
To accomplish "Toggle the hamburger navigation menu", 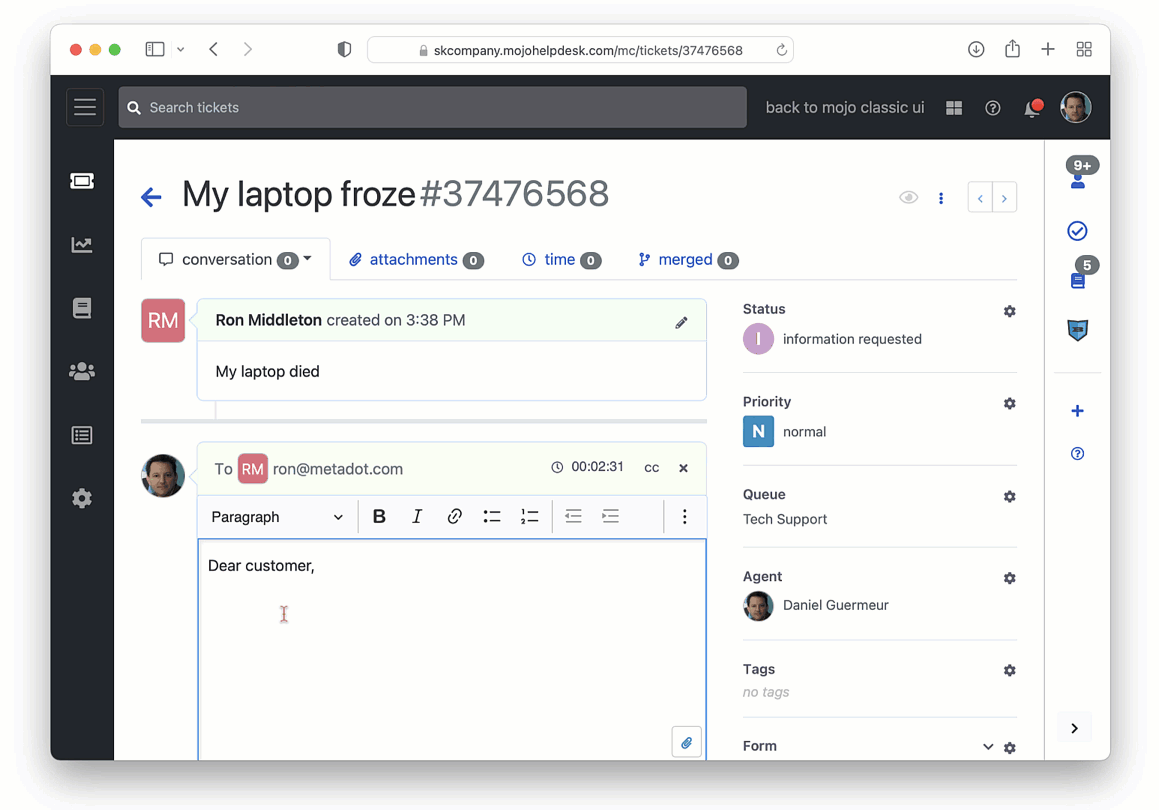I will [x=85, y=107].
